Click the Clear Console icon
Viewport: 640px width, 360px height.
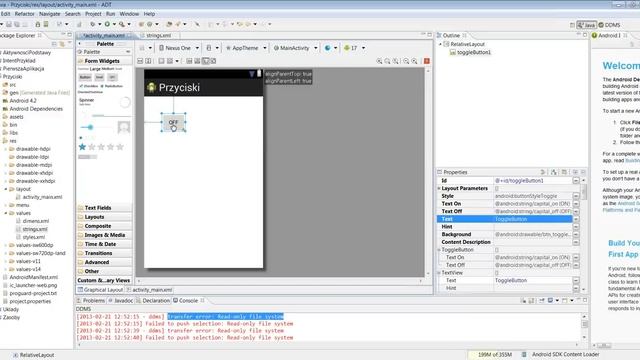click(x=524, y=301)
